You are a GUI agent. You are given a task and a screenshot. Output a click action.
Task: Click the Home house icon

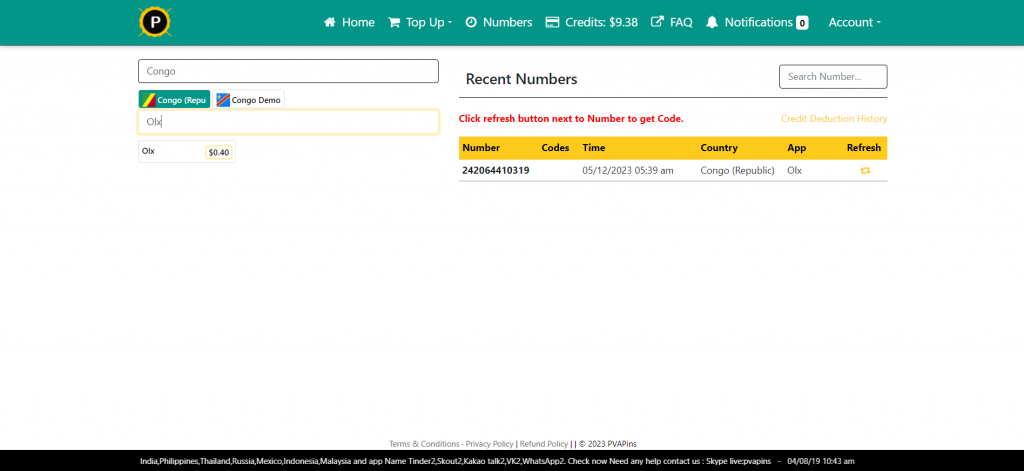pyautogui.click(x=329, y=22)
